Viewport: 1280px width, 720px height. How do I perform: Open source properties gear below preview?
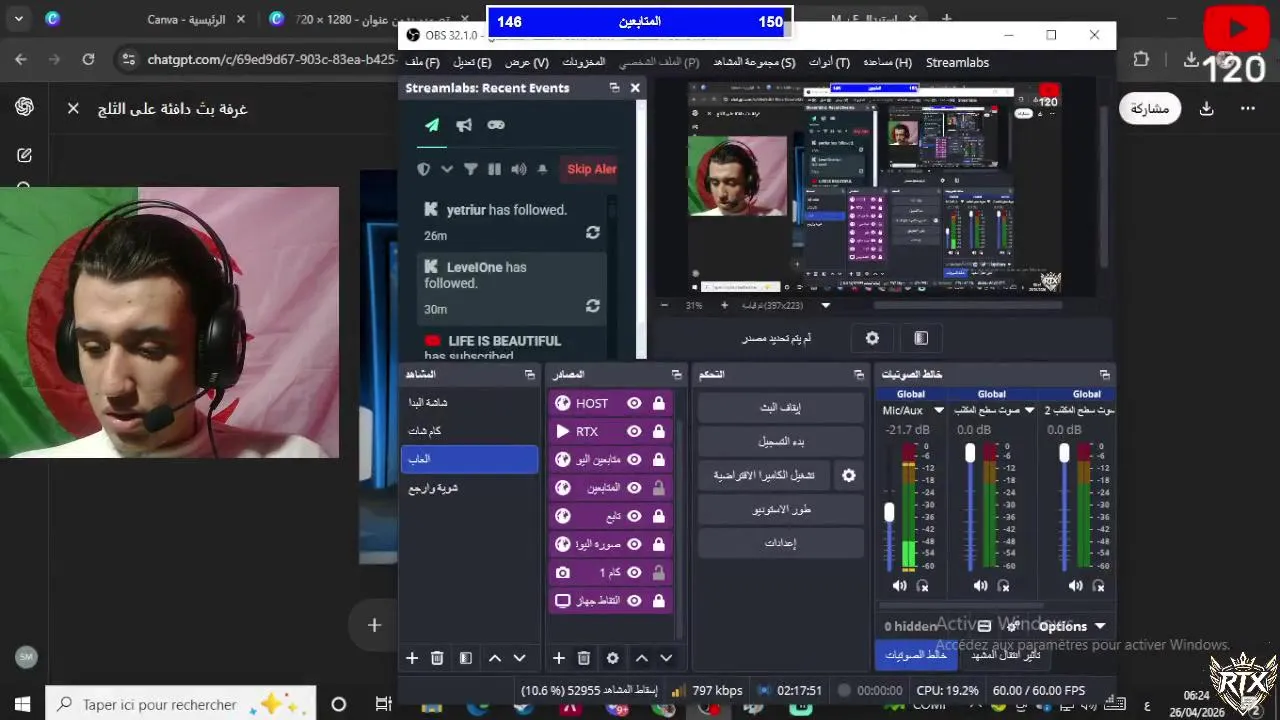[872, 338]
